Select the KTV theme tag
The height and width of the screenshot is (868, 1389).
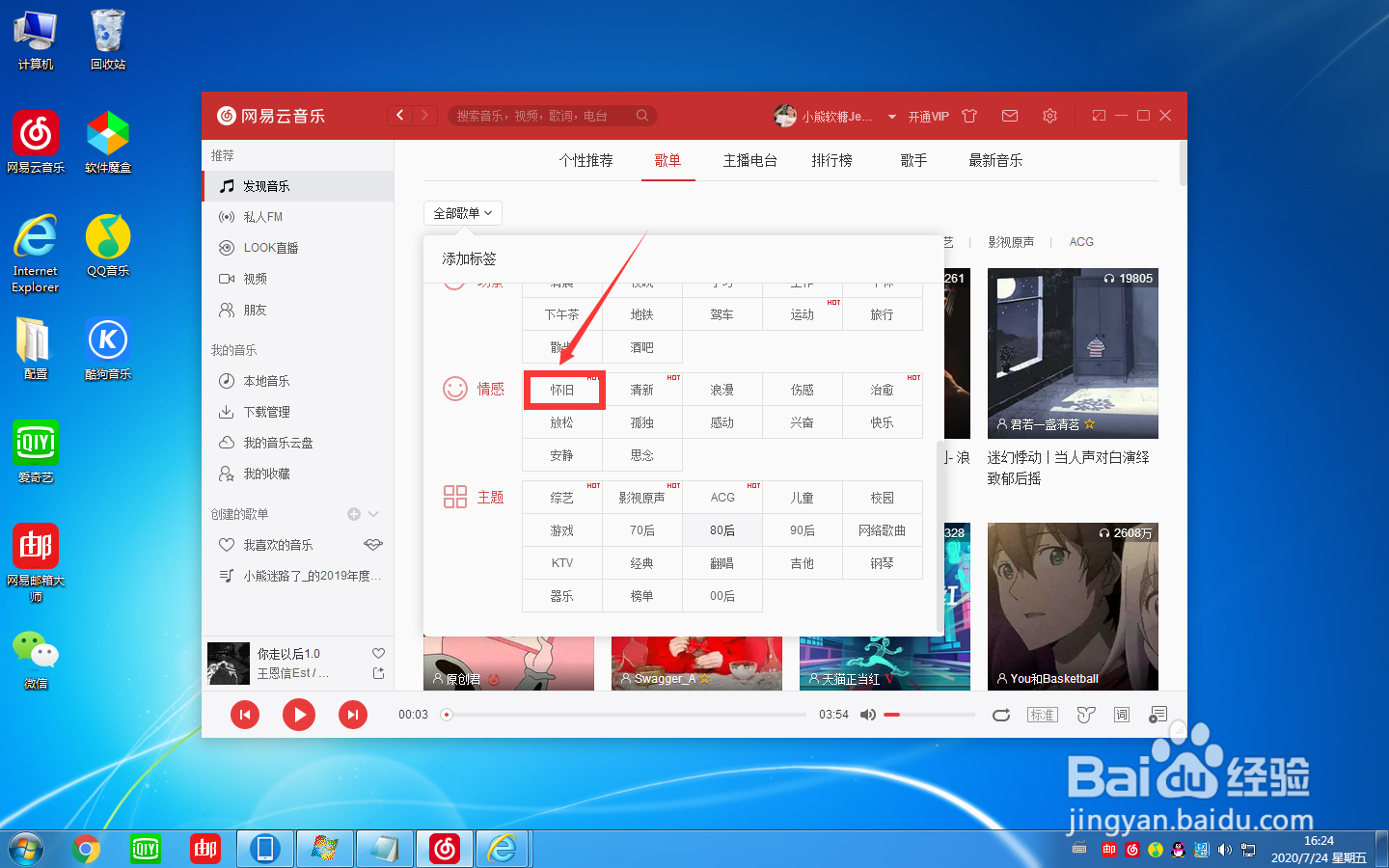tap(562, 563)
